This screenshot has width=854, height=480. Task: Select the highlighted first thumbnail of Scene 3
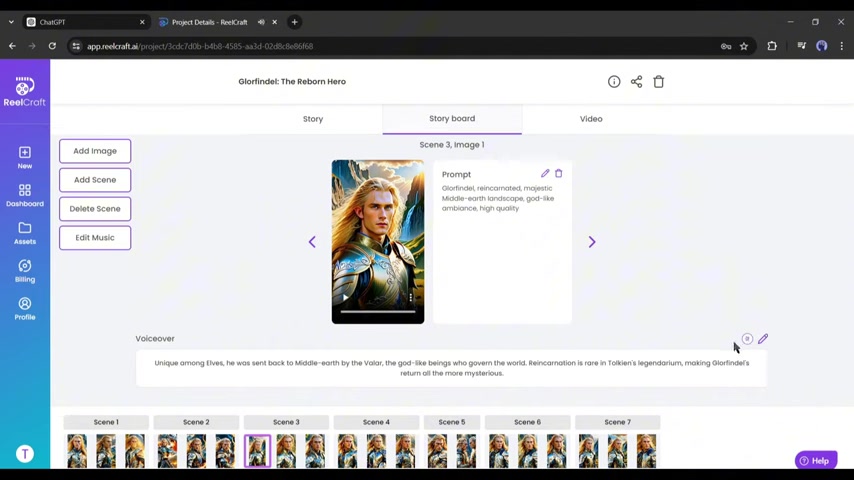pos(257,451)
